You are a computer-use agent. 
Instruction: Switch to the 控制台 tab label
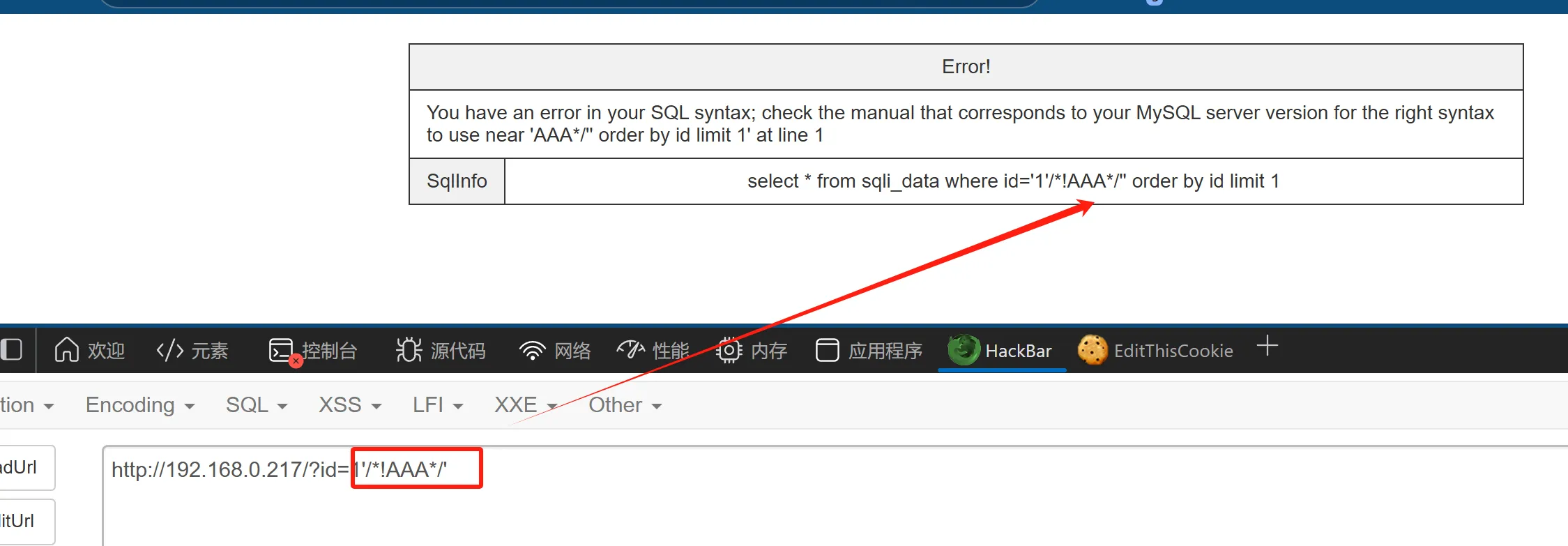point(330,351)
